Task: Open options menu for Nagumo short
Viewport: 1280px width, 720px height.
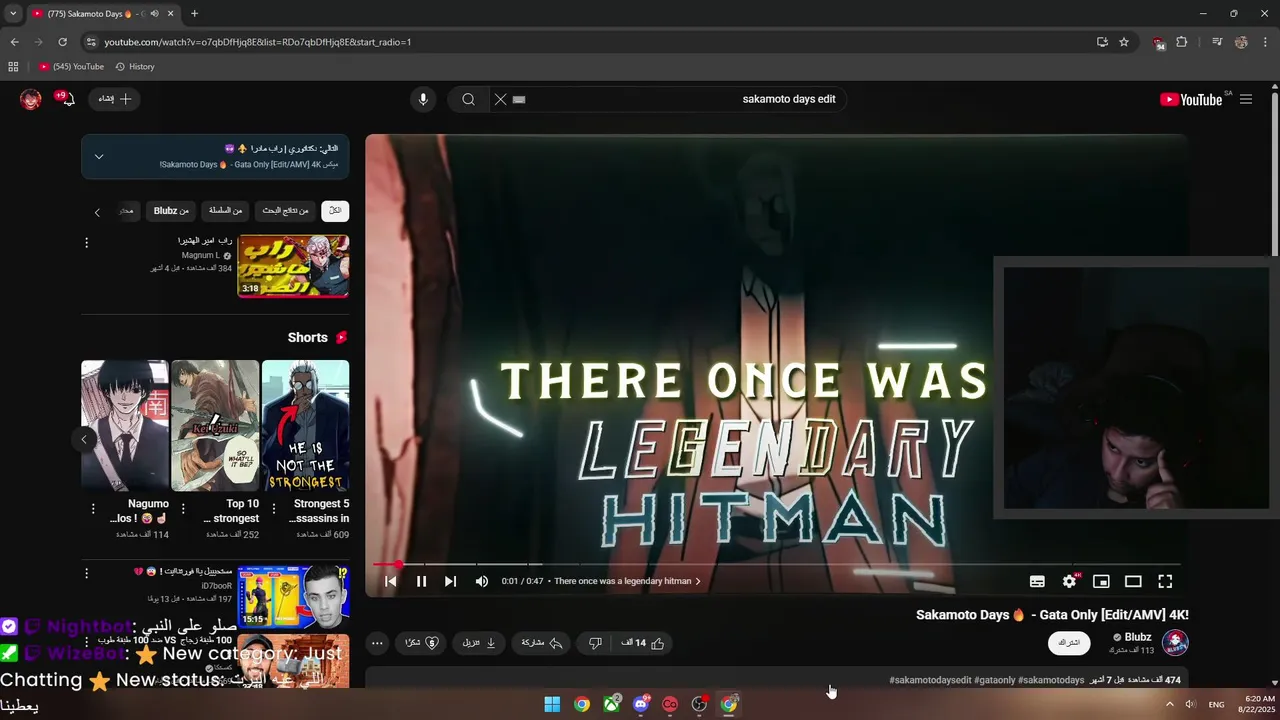Action: tap(93, 509)
